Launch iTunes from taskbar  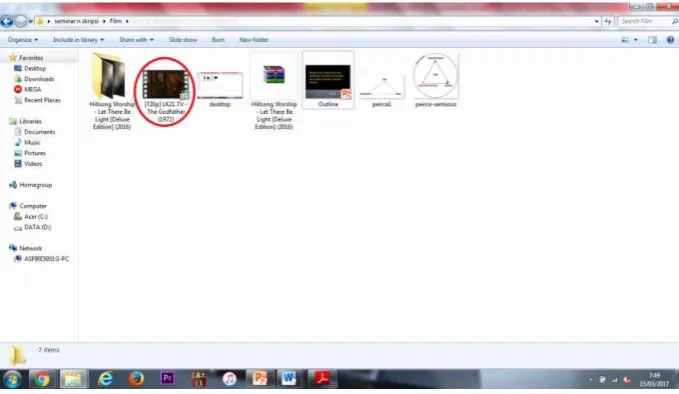[x=229, y=379]
